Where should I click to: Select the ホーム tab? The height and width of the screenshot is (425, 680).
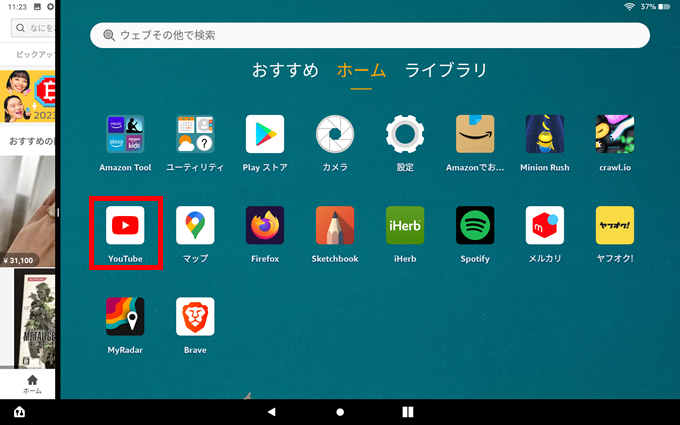pyautogui.click(x=361, y=70)
